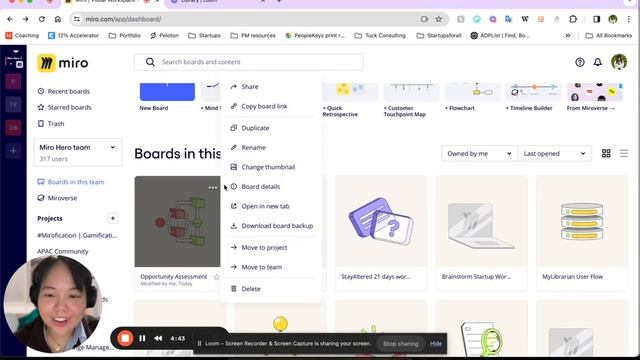The image size is (640, 360).
Task: Open the #Mirofication project
Action: coord(77,235)
